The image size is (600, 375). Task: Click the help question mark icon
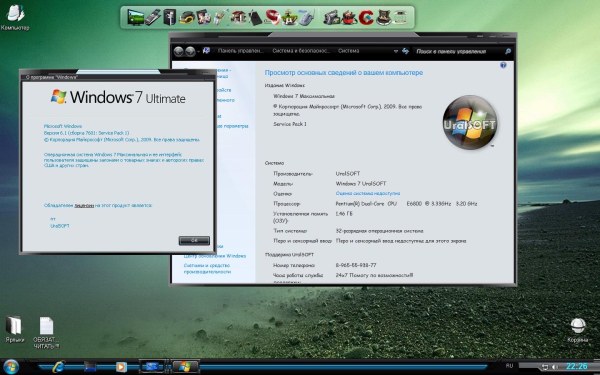[503, 65]
